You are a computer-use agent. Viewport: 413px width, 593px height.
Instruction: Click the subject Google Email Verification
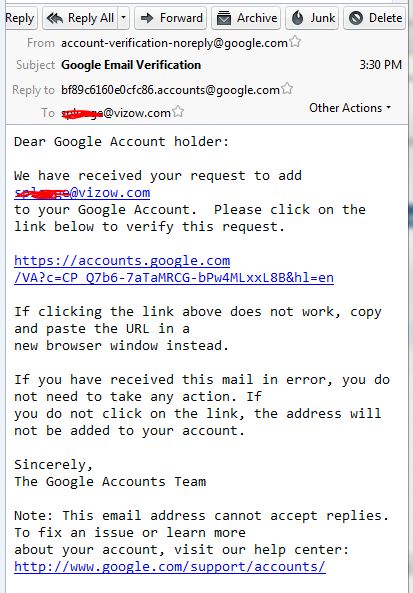tap(131, 65)
